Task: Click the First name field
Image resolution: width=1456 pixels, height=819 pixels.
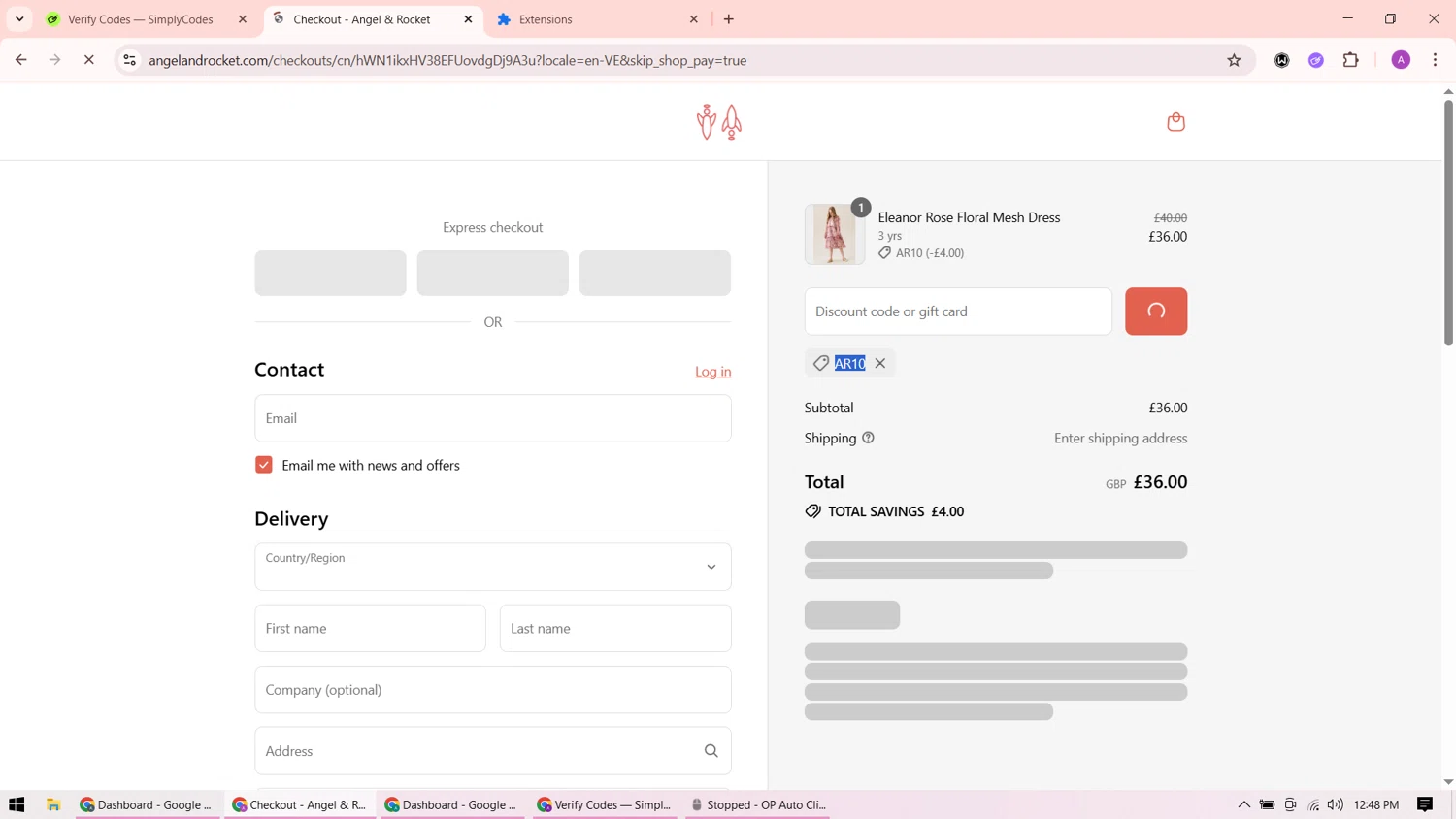Action: coord(370,628)
